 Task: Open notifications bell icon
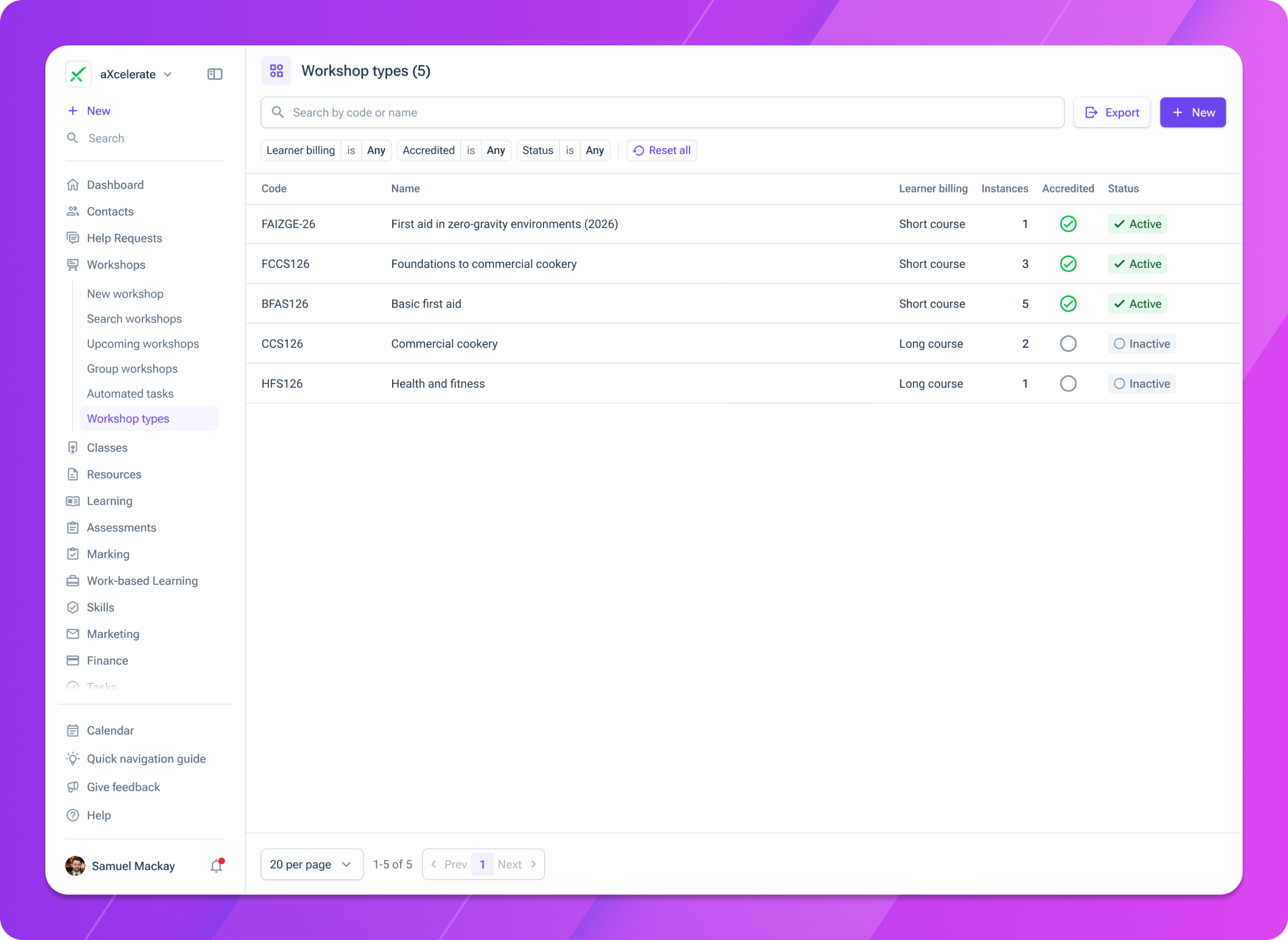(x=217, y=866)
